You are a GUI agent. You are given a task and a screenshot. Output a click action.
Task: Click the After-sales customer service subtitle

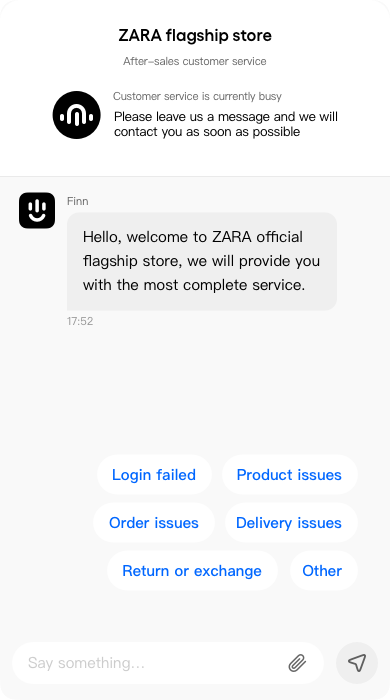(195, 61)
